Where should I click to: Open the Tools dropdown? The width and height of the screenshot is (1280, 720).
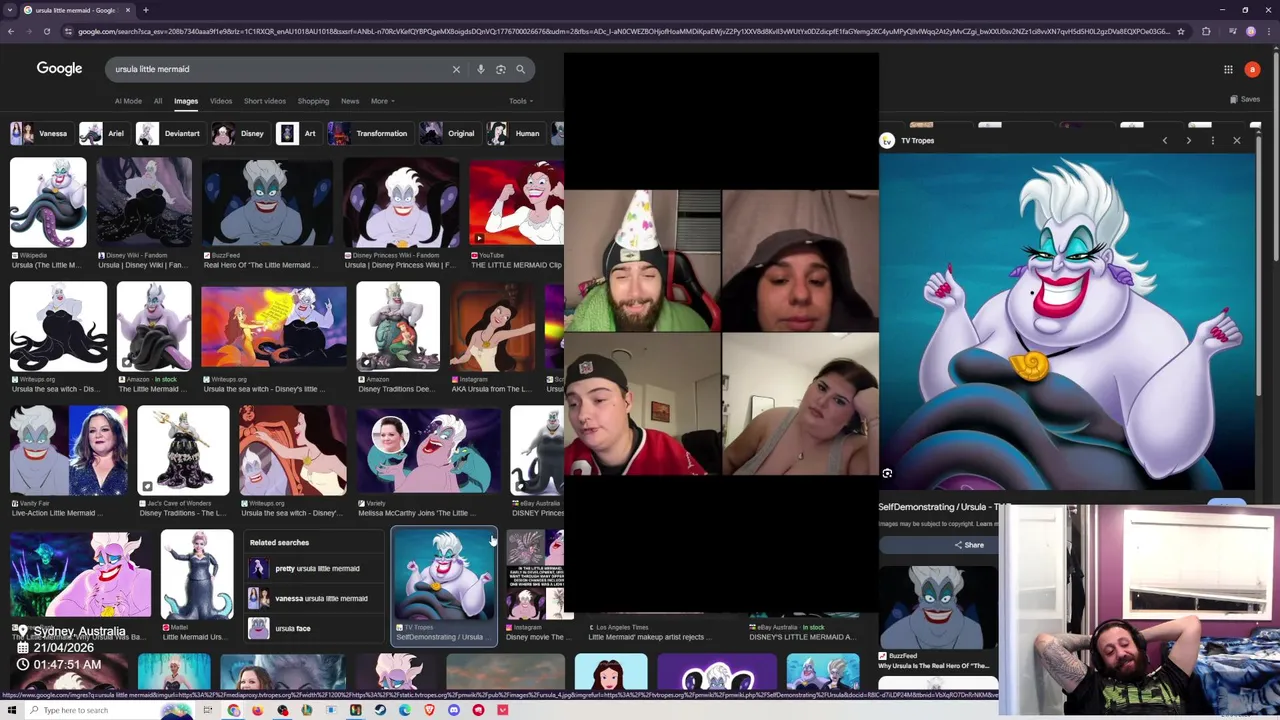(x=520, y=101)
